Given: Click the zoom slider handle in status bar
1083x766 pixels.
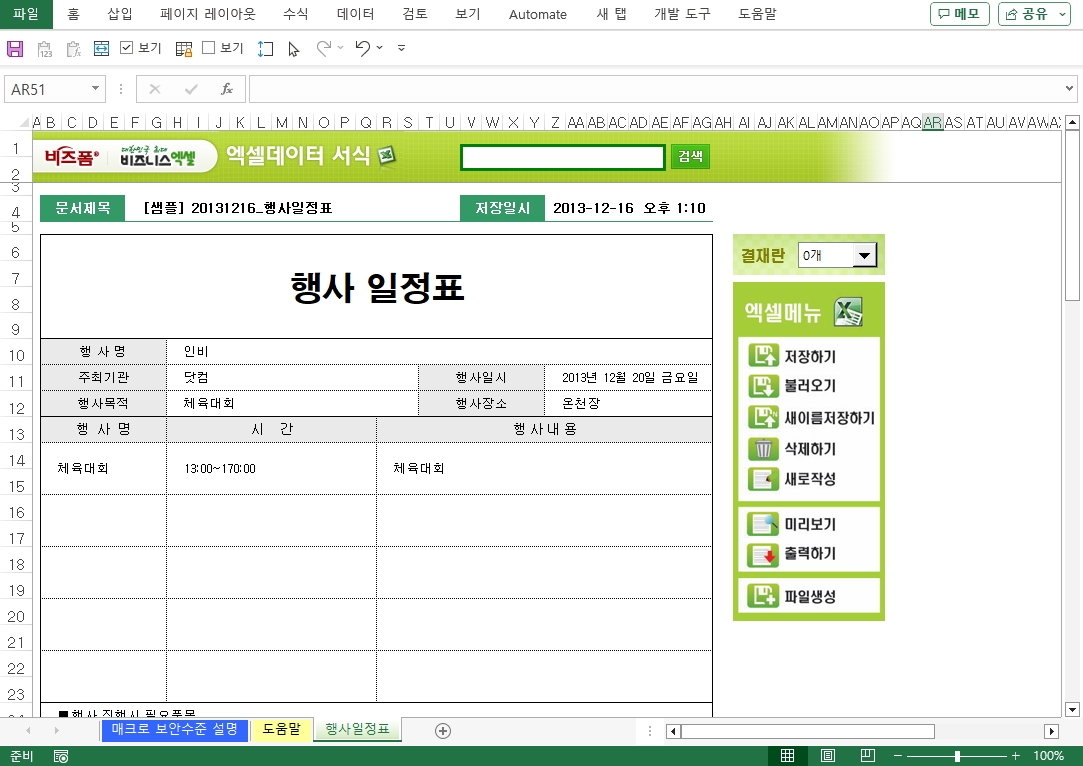Looking at the screenshot, I should coord(957,756).
